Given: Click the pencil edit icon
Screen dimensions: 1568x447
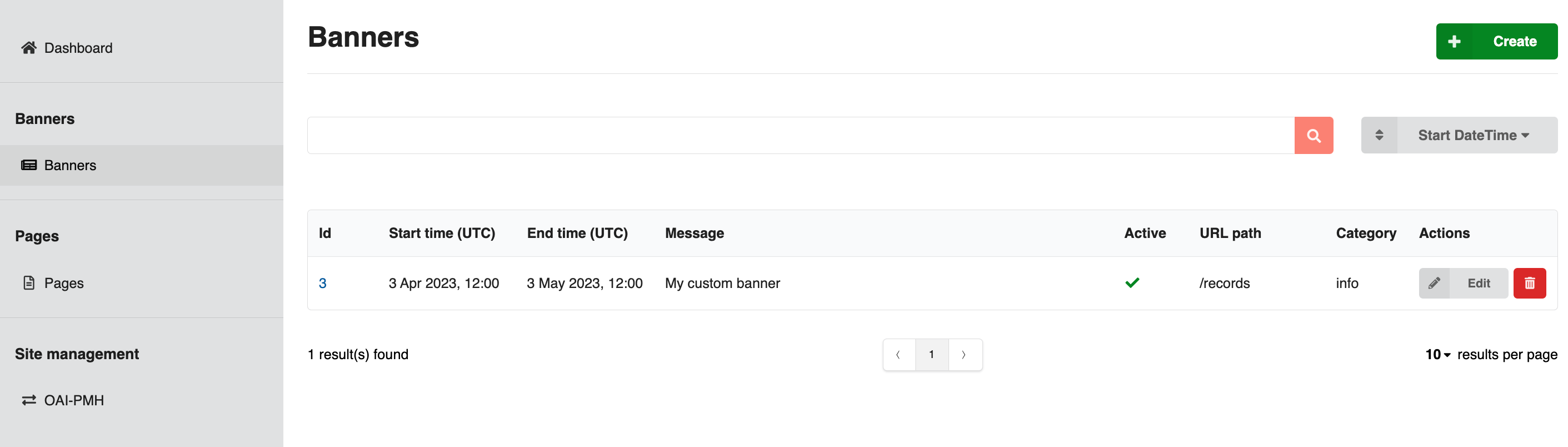Looking at the screenshot, I should [1434, 283].
